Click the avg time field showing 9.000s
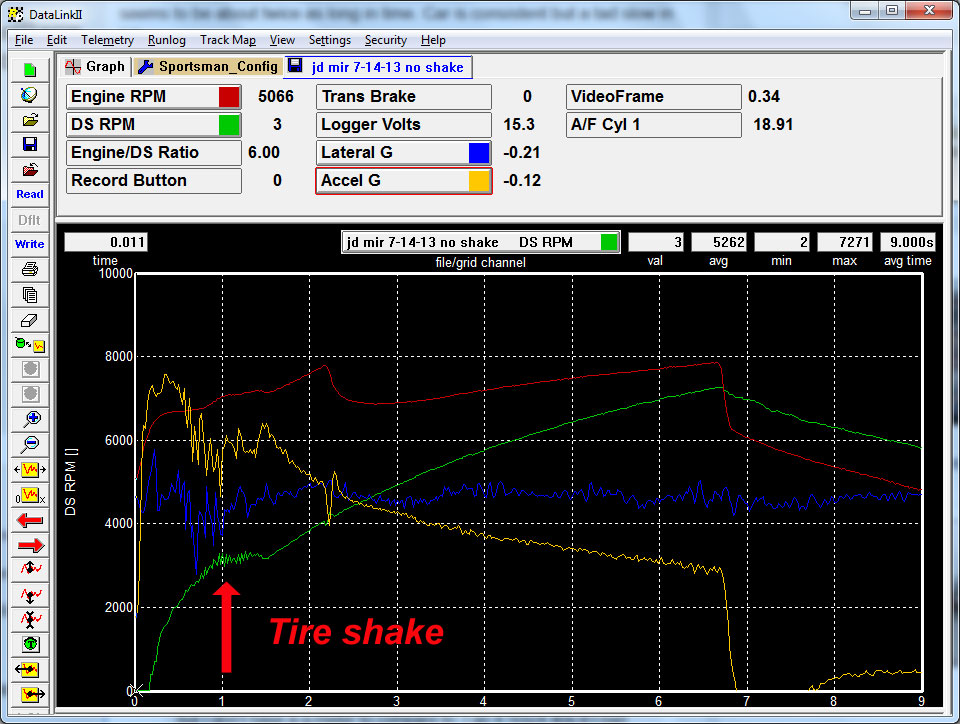The image size is (960, 724). tap(908, 242)
